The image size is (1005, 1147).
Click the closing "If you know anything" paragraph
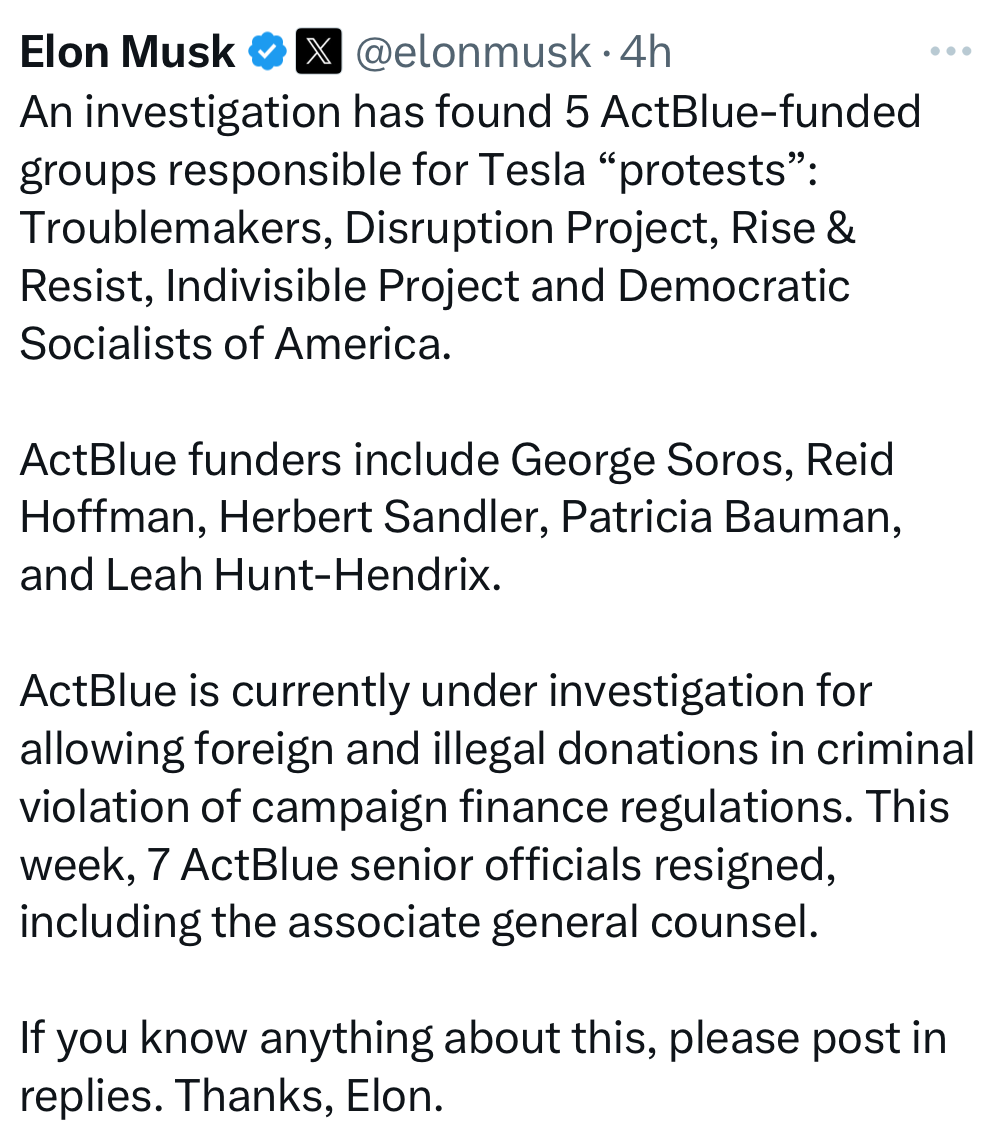point(480,1066)
